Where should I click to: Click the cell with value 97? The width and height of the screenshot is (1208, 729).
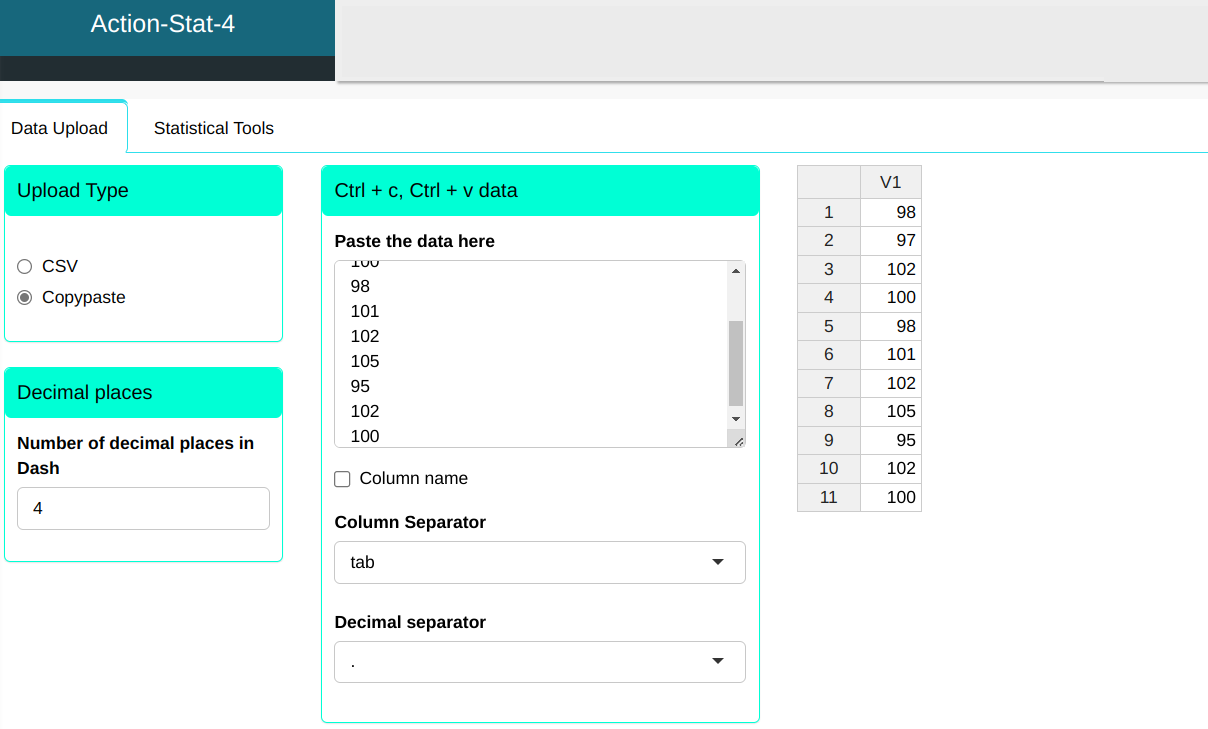[890, 240]
